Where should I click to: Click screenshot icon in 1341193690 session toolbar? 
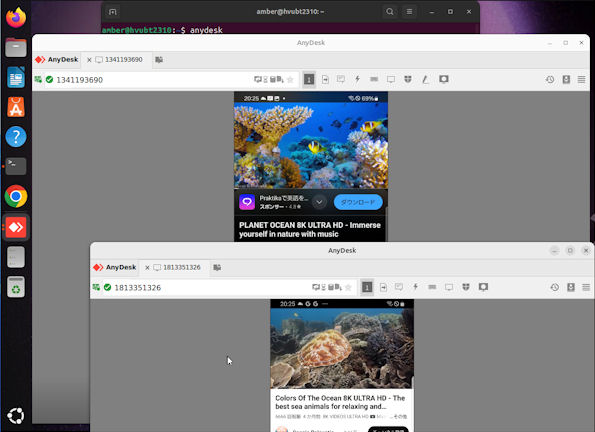pos(444,79)
